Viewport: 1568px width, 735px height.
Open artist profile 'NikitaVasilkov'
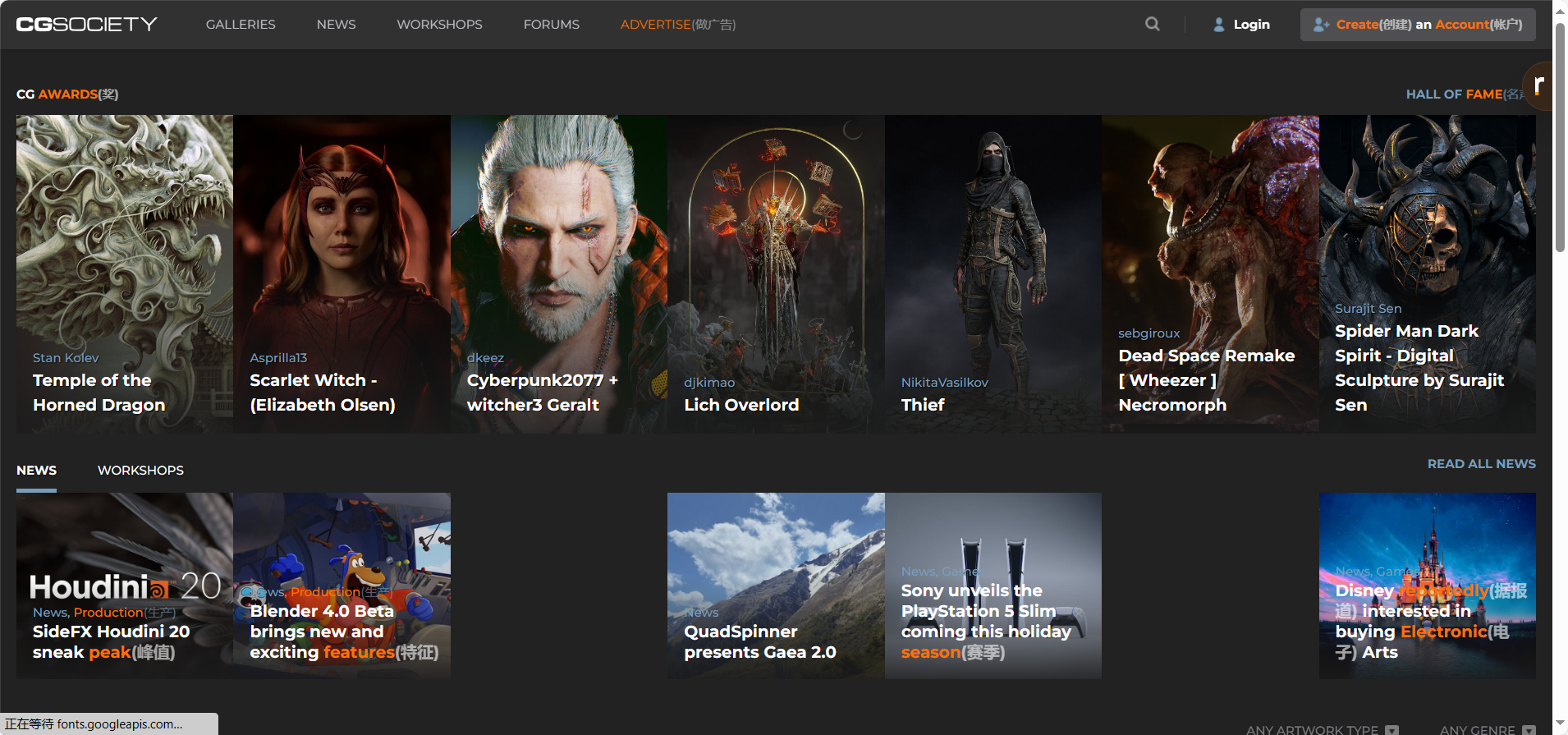point(945,383)
